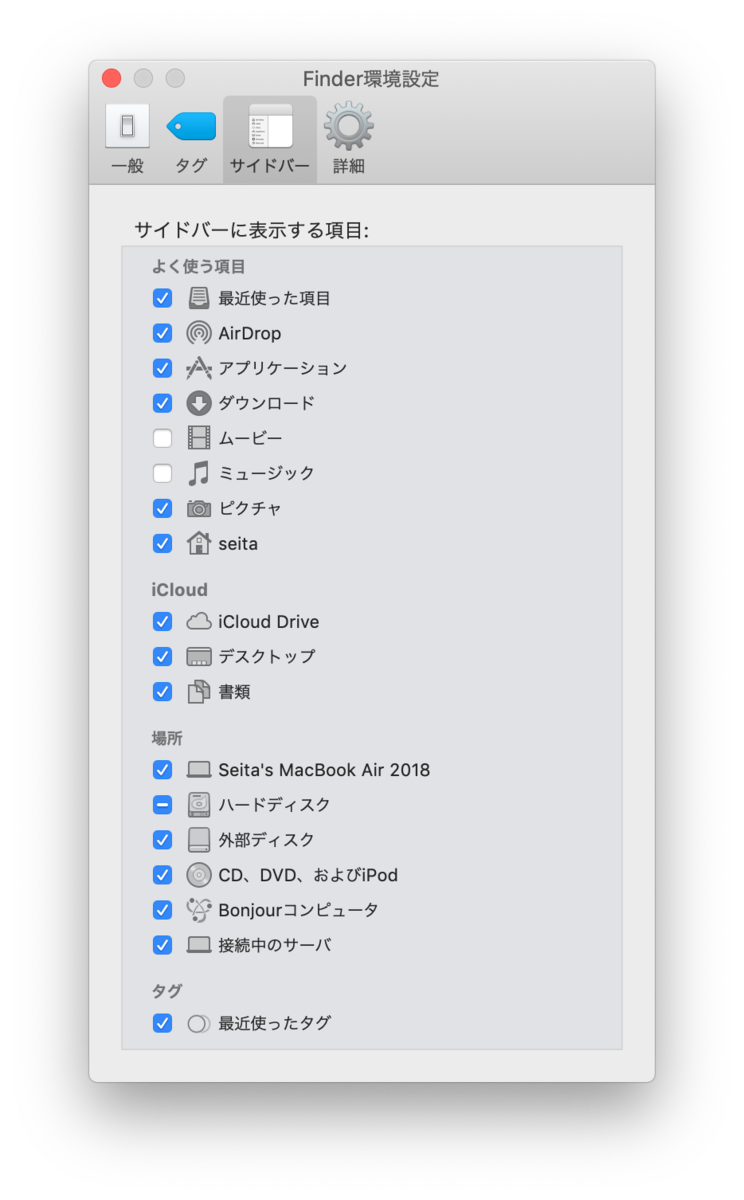Click the laptop icon beside Seita's MacBook Air
Image resolution: width=744 pixels, height=1200 pixels.
[199, 770]
